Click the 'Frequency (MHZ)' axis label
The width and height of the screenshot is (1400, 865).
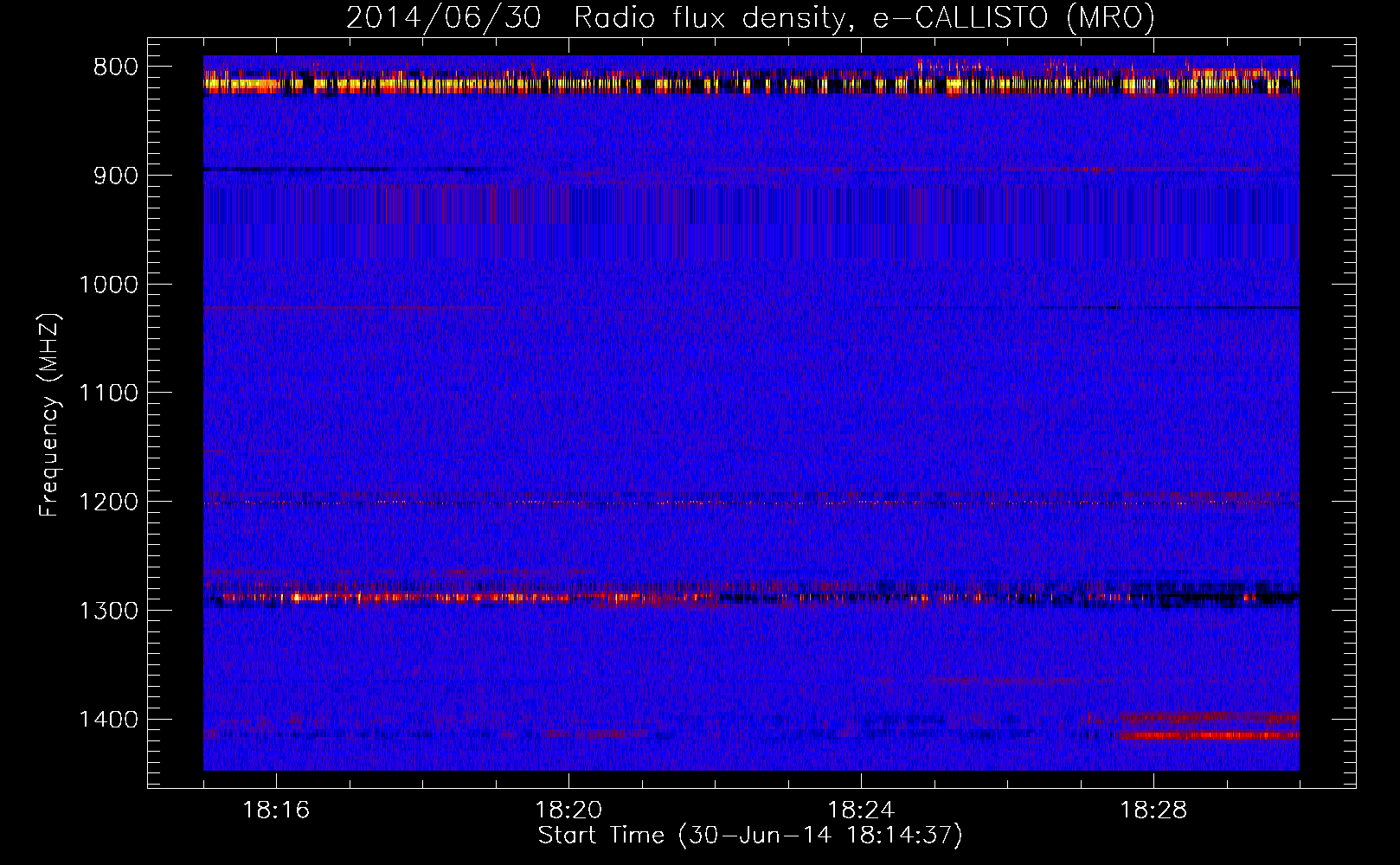pyautogui.click(x=49, y=415)
